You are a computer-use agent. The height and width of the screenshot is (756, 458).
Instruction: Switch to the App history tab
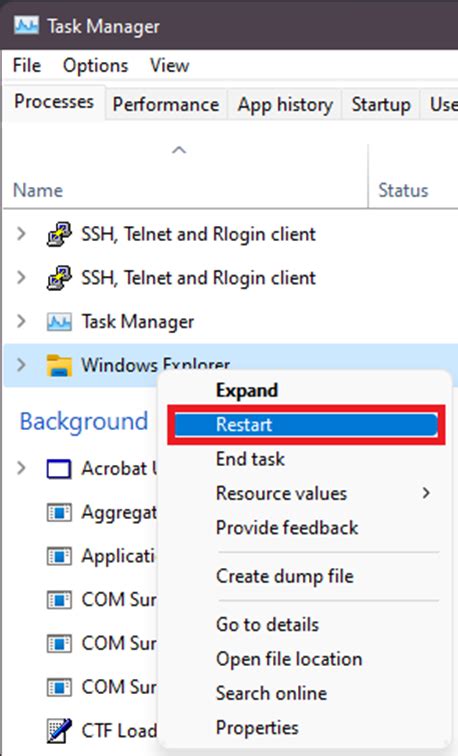click(285, 105)
